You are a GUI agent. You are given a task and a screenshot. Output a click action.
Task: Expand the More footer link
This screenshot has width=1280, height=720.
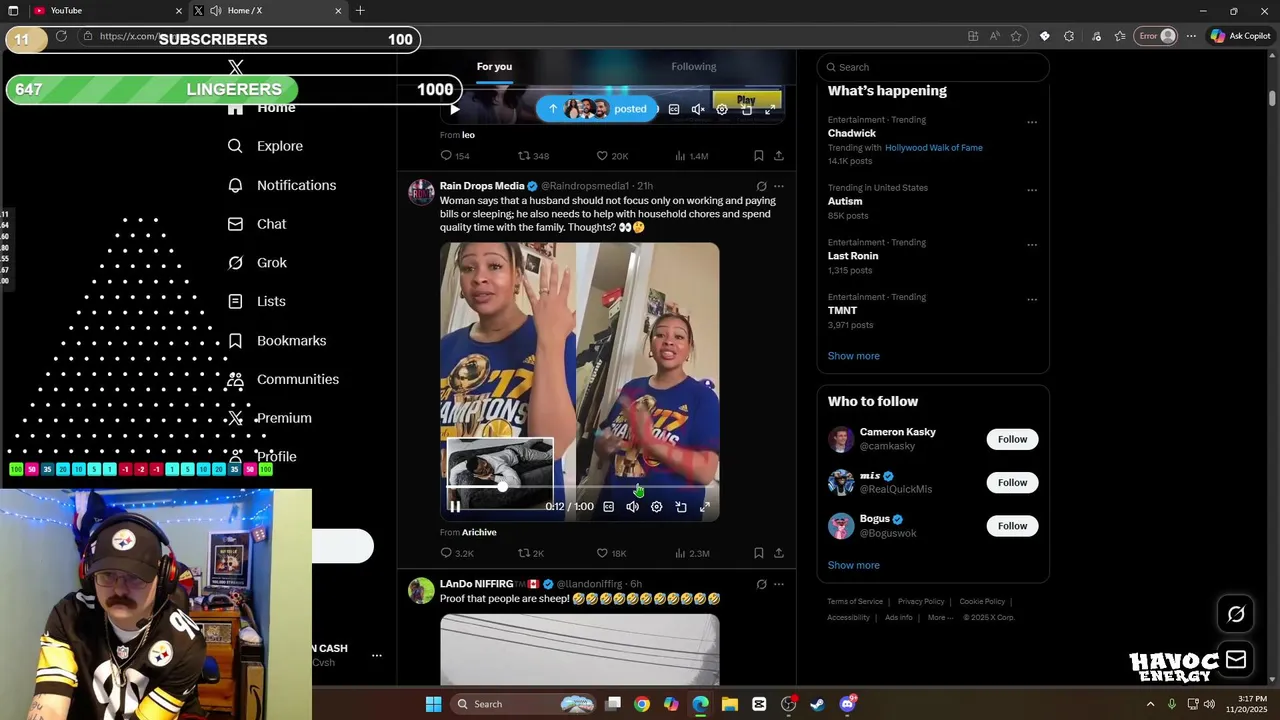pyautogui.click(x=940, y=617)
